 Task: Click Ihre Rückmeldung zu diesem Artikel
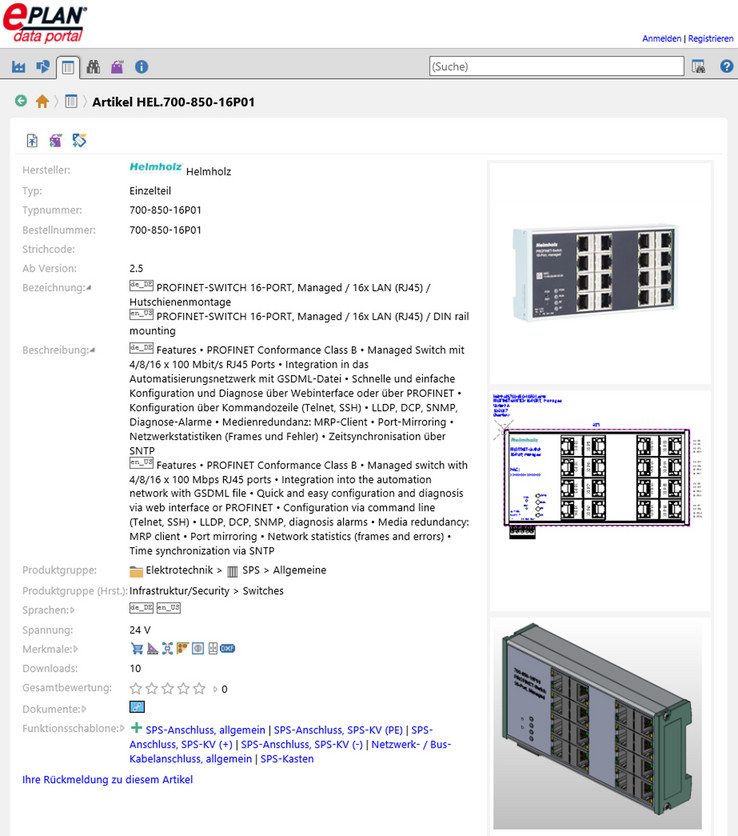pyautogui.click(x=107, y=779)
